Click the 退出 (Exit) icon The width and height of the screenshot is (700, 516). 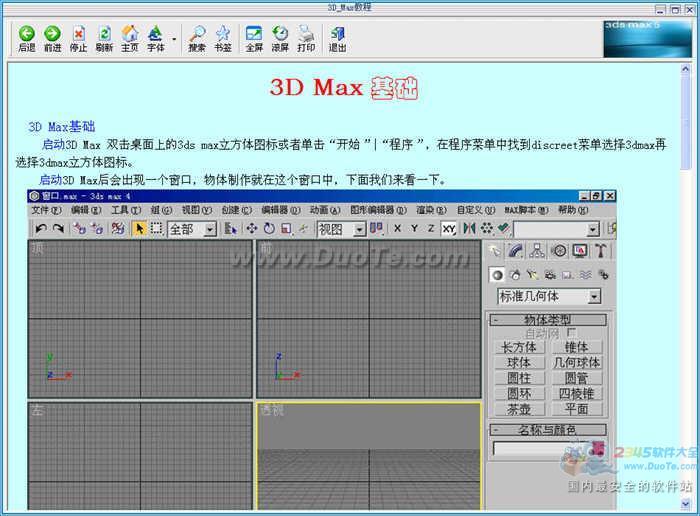338,38
